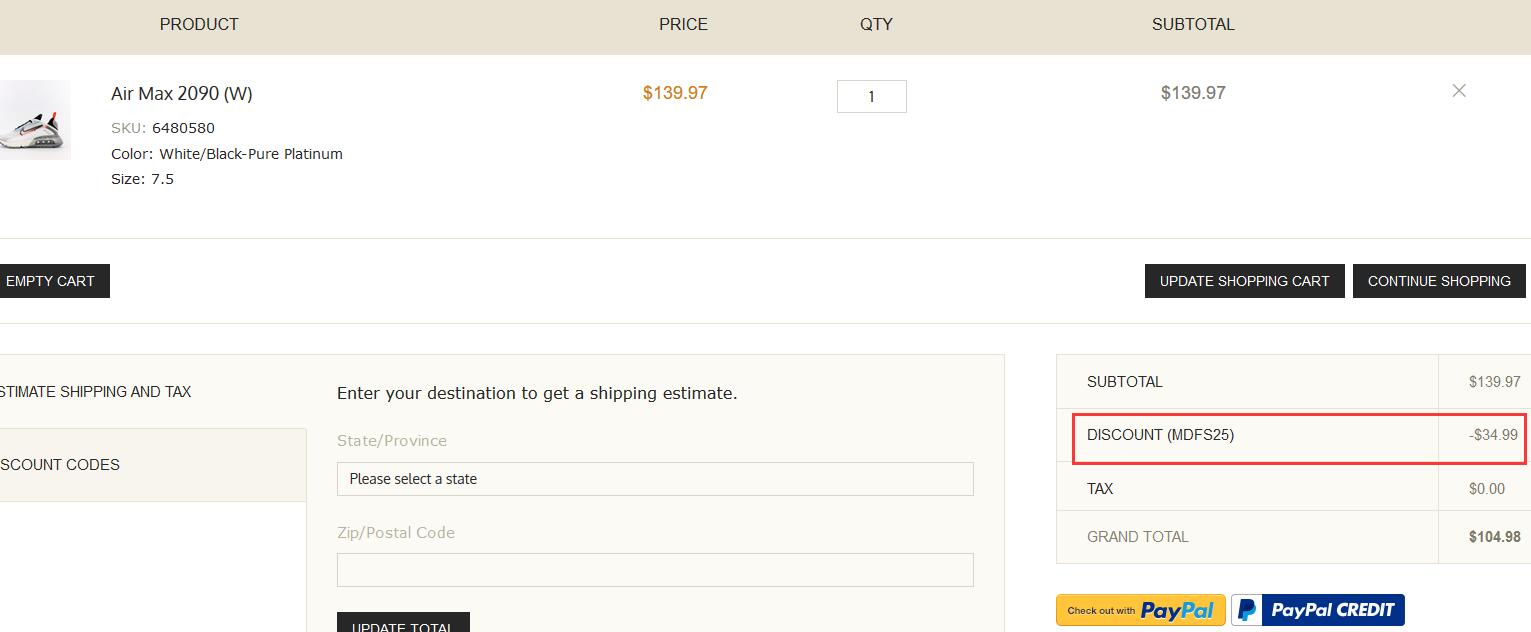The width and height of the screenshot is (1531, 632).
Task: Focus the Zip/Postal Code field
Action: [655, 570]
